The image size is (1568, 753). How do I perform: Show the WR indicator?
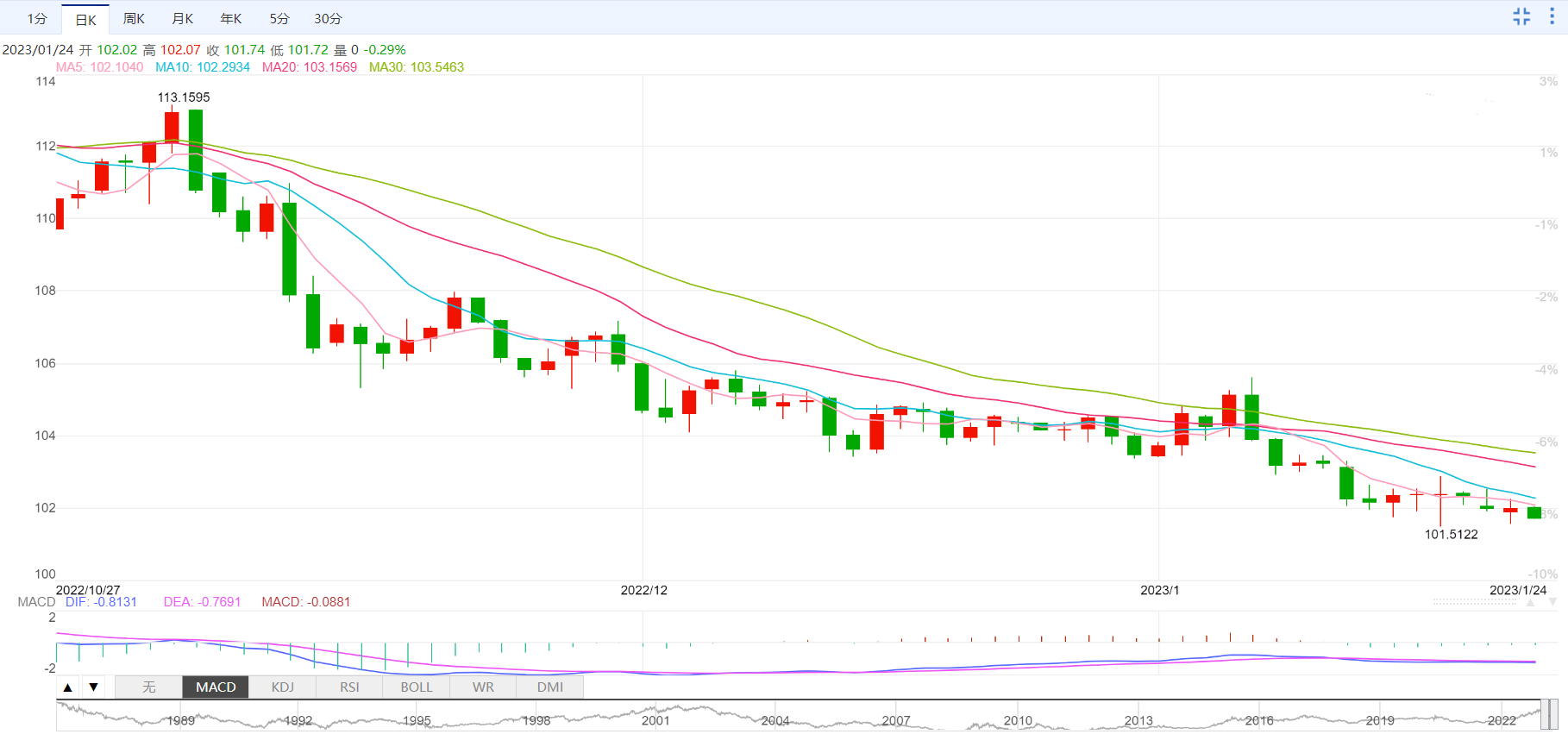tap(483, 687)
